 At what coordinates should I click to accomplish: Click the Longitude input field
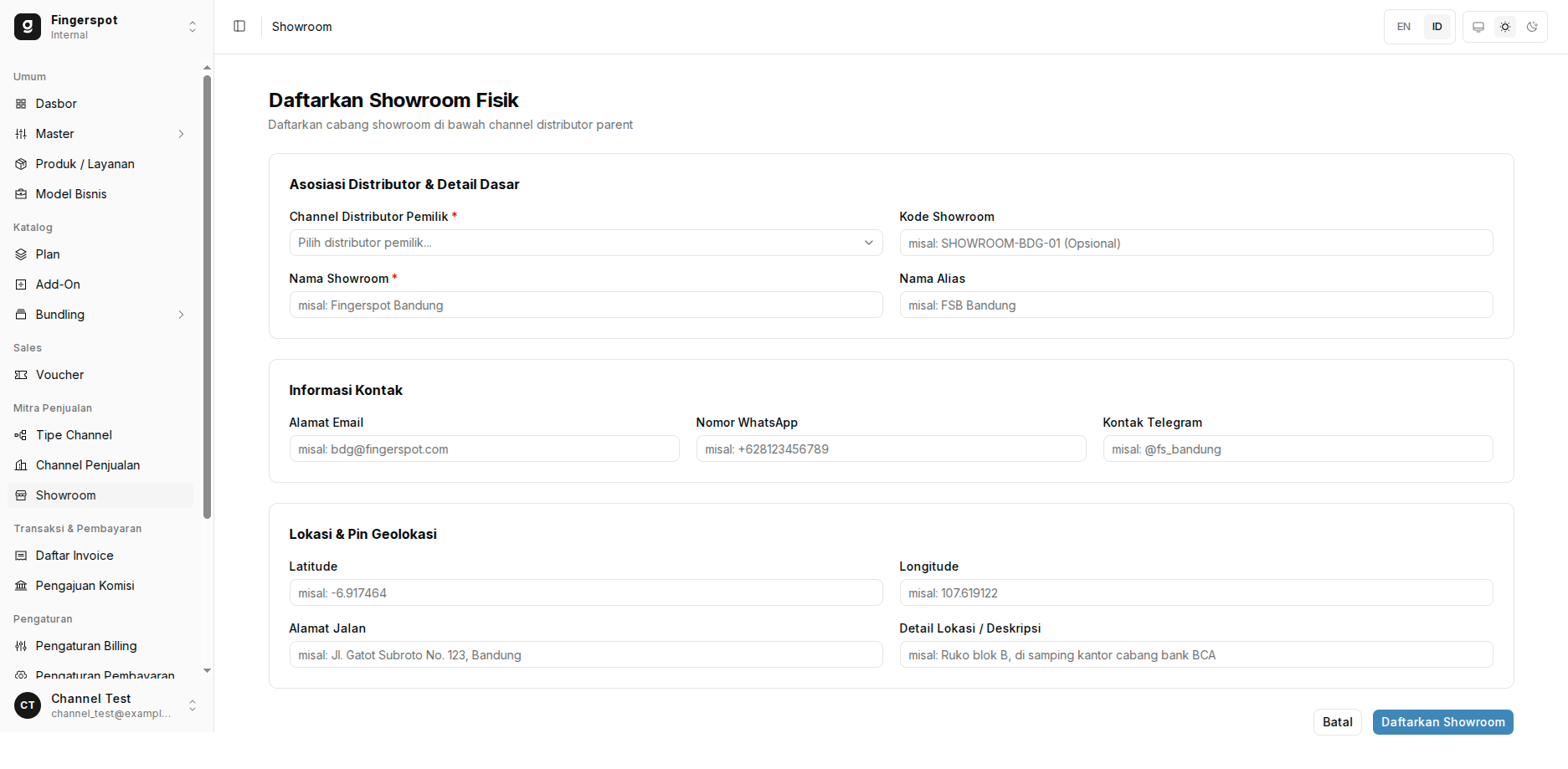coord(1196,592)
